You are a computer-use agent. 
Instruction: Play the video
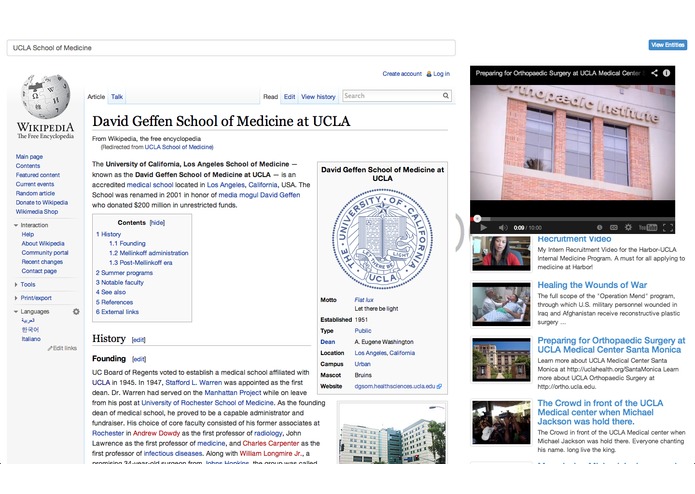click(484, 228)
